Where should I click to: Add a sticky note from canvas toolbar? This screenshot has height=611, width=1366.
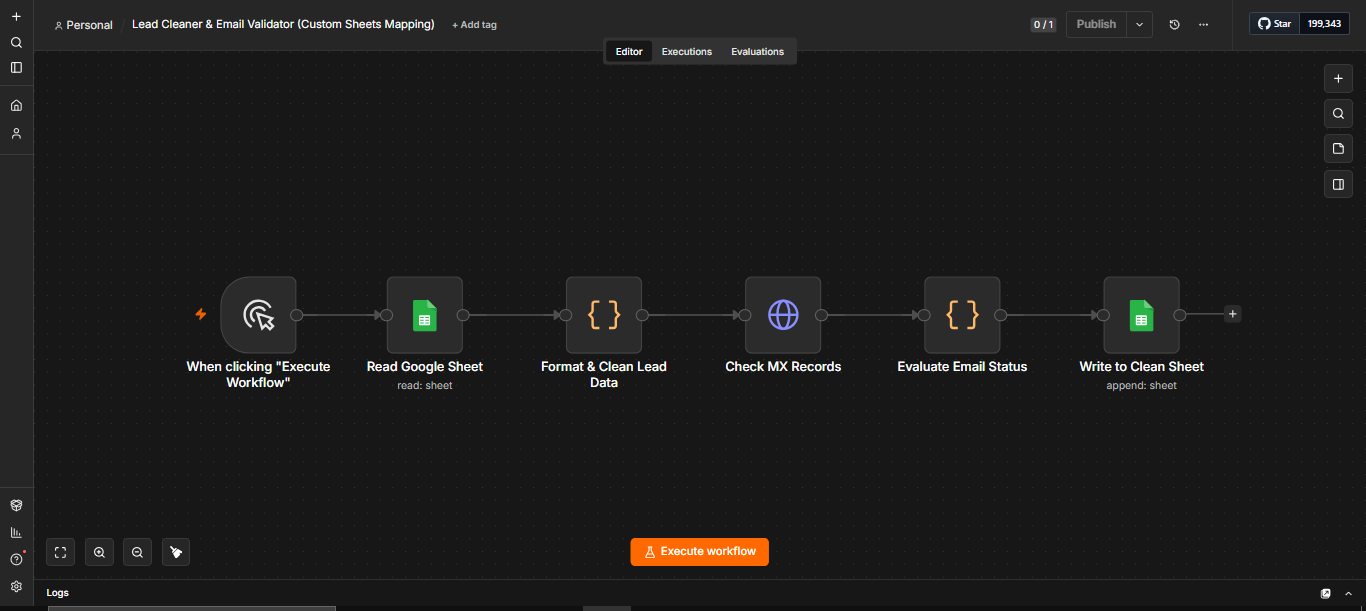point(1338,149)
